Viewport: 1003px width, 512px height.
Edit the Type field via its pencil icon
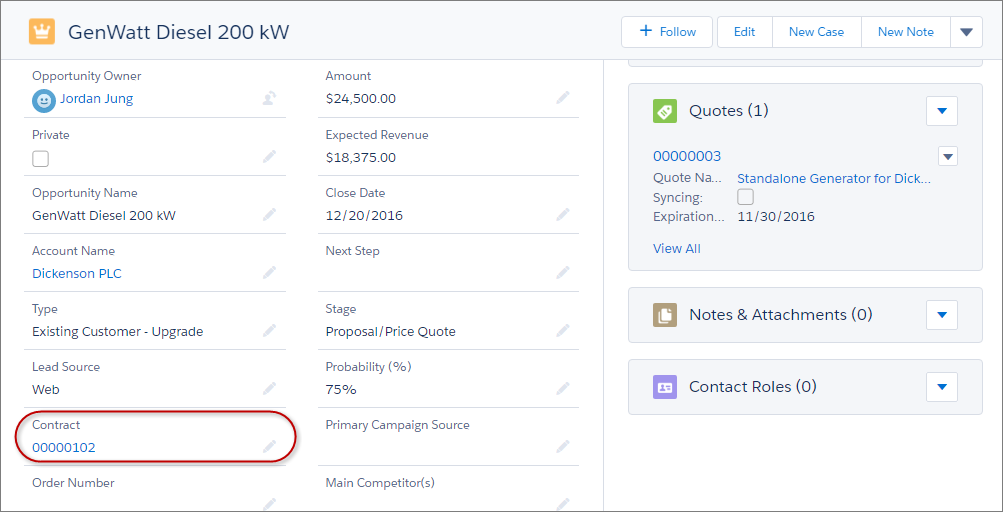click(269, 331)
